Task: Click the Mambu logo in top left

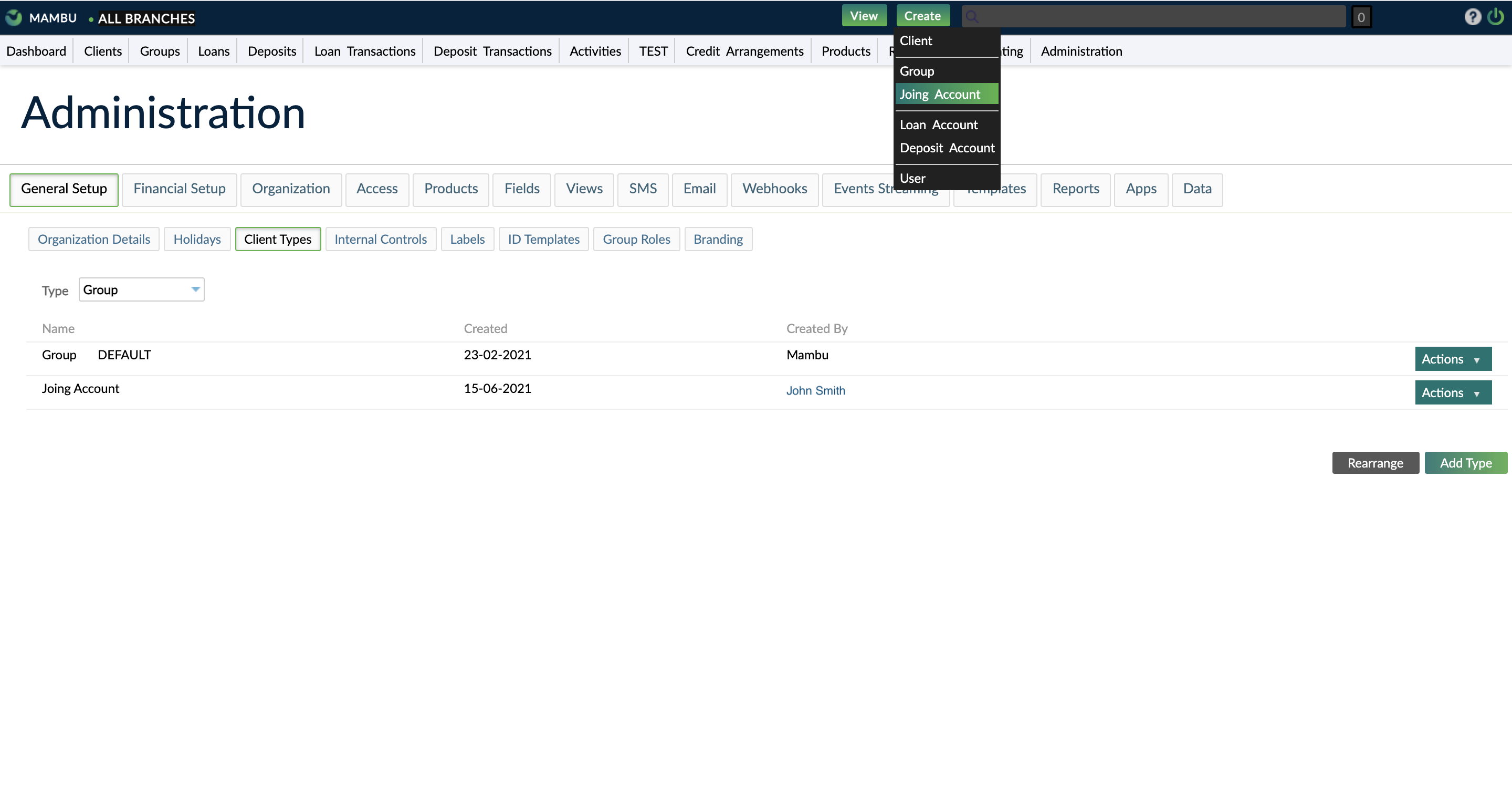Action: click(x=13, y=18)
